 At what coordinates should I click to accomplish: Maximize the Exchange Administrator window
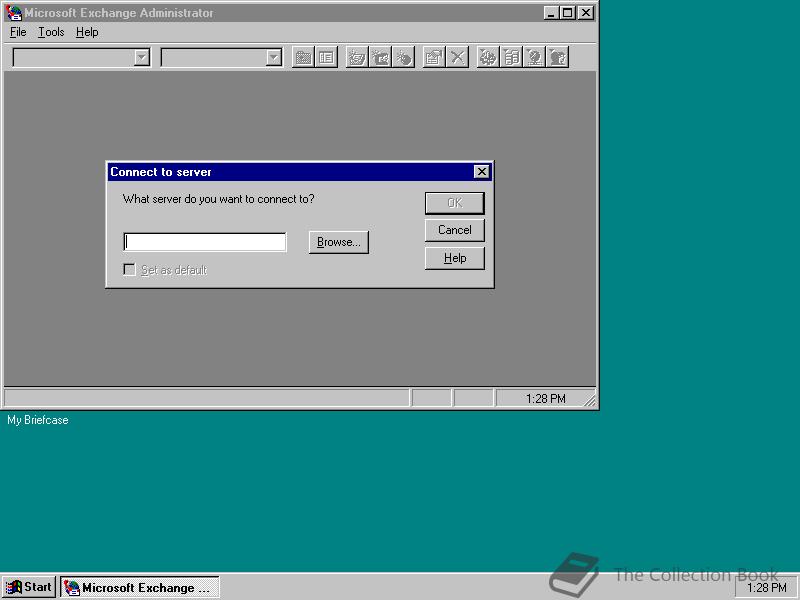tap(567, 13)
